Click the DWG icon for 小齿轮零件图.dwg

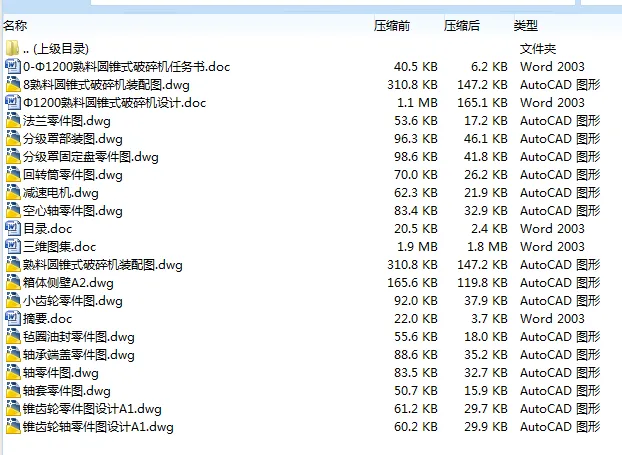click(13, 301)
